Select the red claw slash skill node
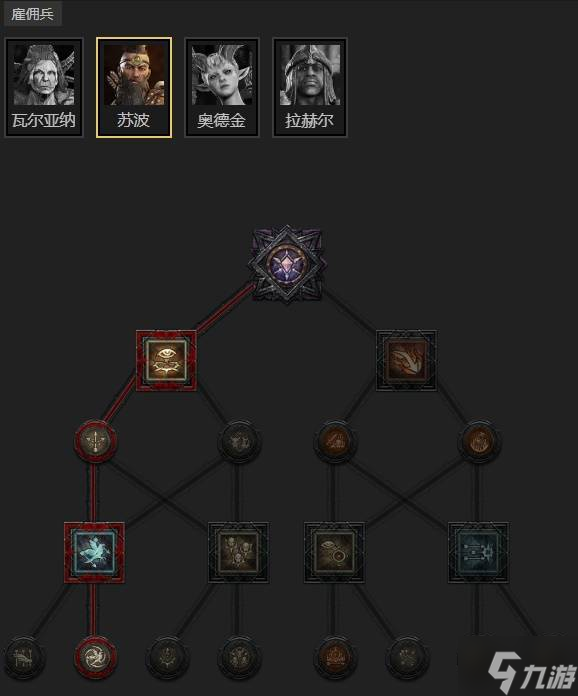This screenshot has width=578, height=696. [x=406, y=360]
